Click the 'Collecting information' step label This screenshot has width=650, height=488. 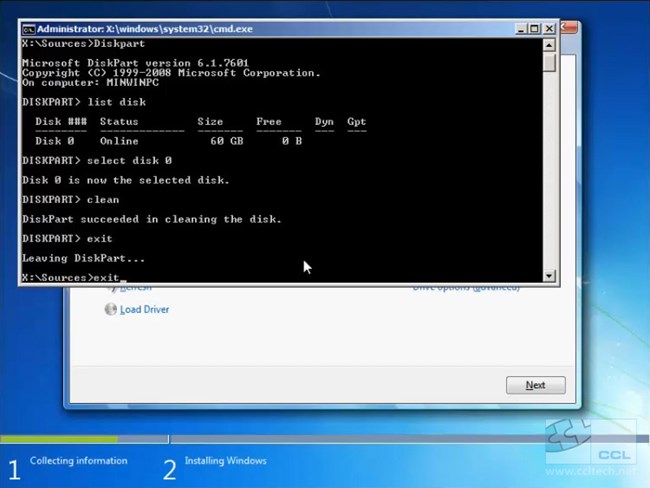[78, 461]
